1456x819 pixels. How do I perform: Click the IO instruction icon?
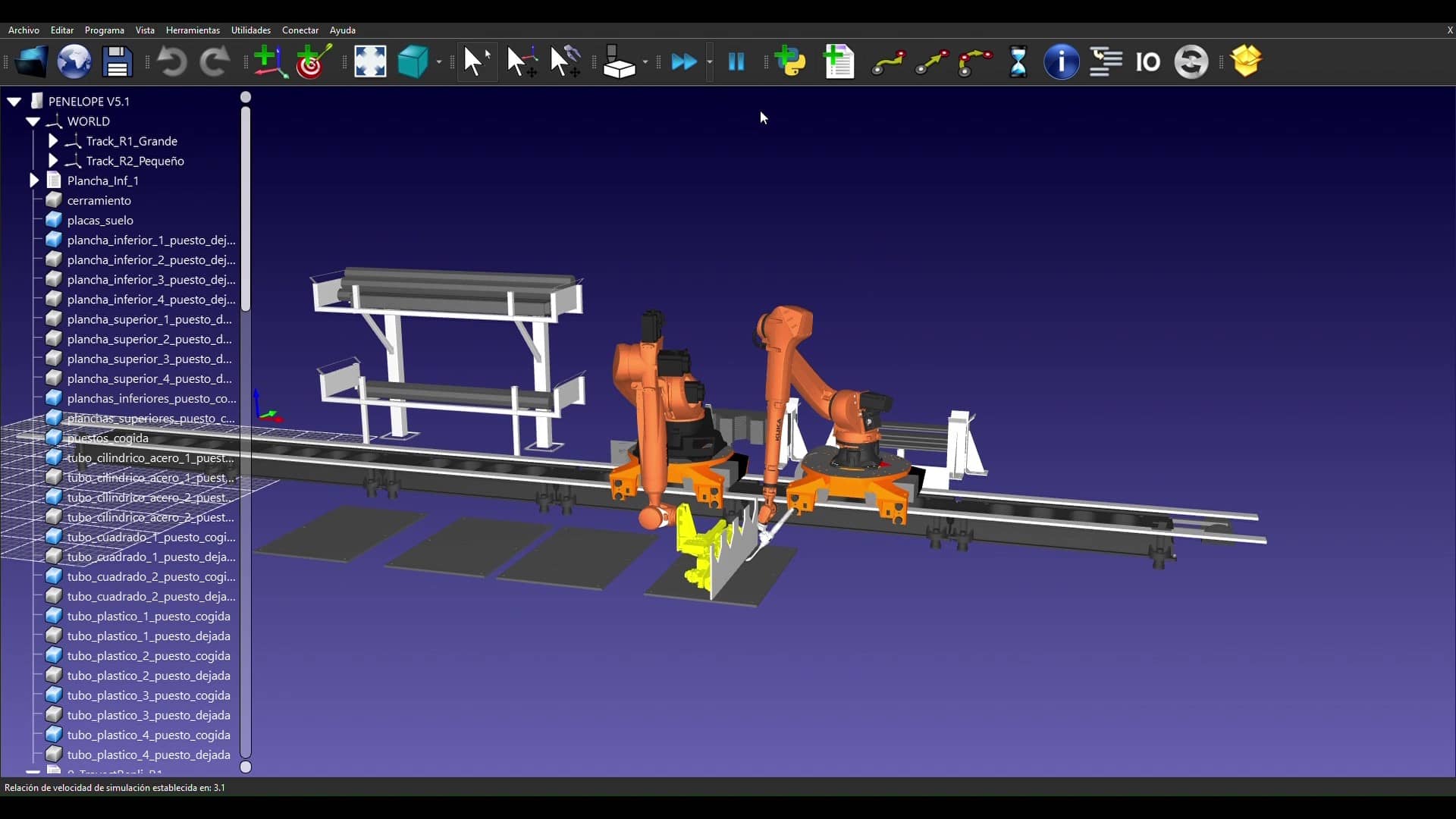(1147, 61)
